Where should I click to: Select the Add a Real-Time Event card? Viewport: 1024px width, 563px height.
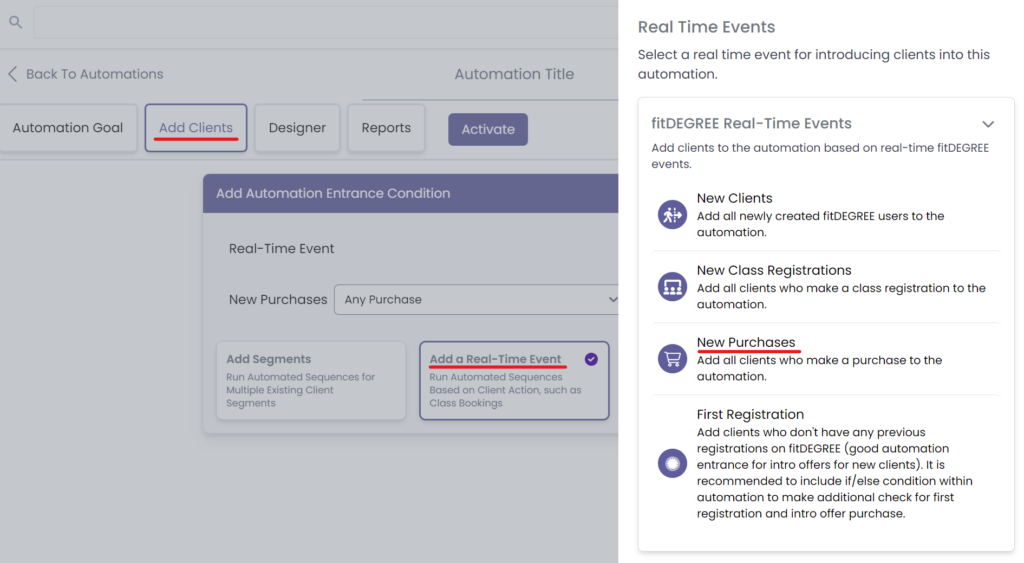point(513,381)
